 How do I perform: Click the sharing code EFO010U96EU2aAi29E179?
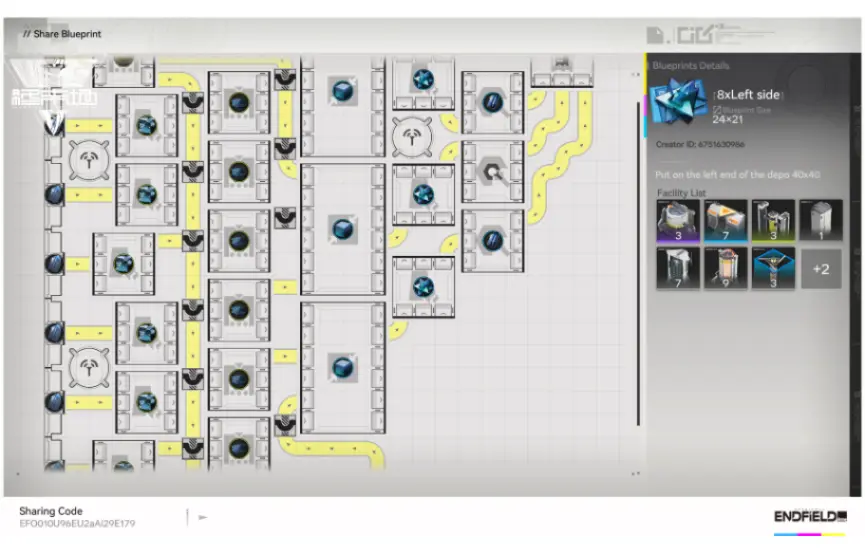pos(77,524)
